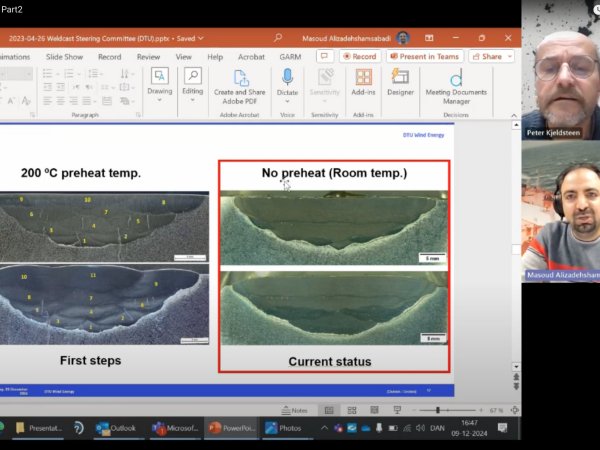
Task: Click the Record button
Action: (360, 57)
